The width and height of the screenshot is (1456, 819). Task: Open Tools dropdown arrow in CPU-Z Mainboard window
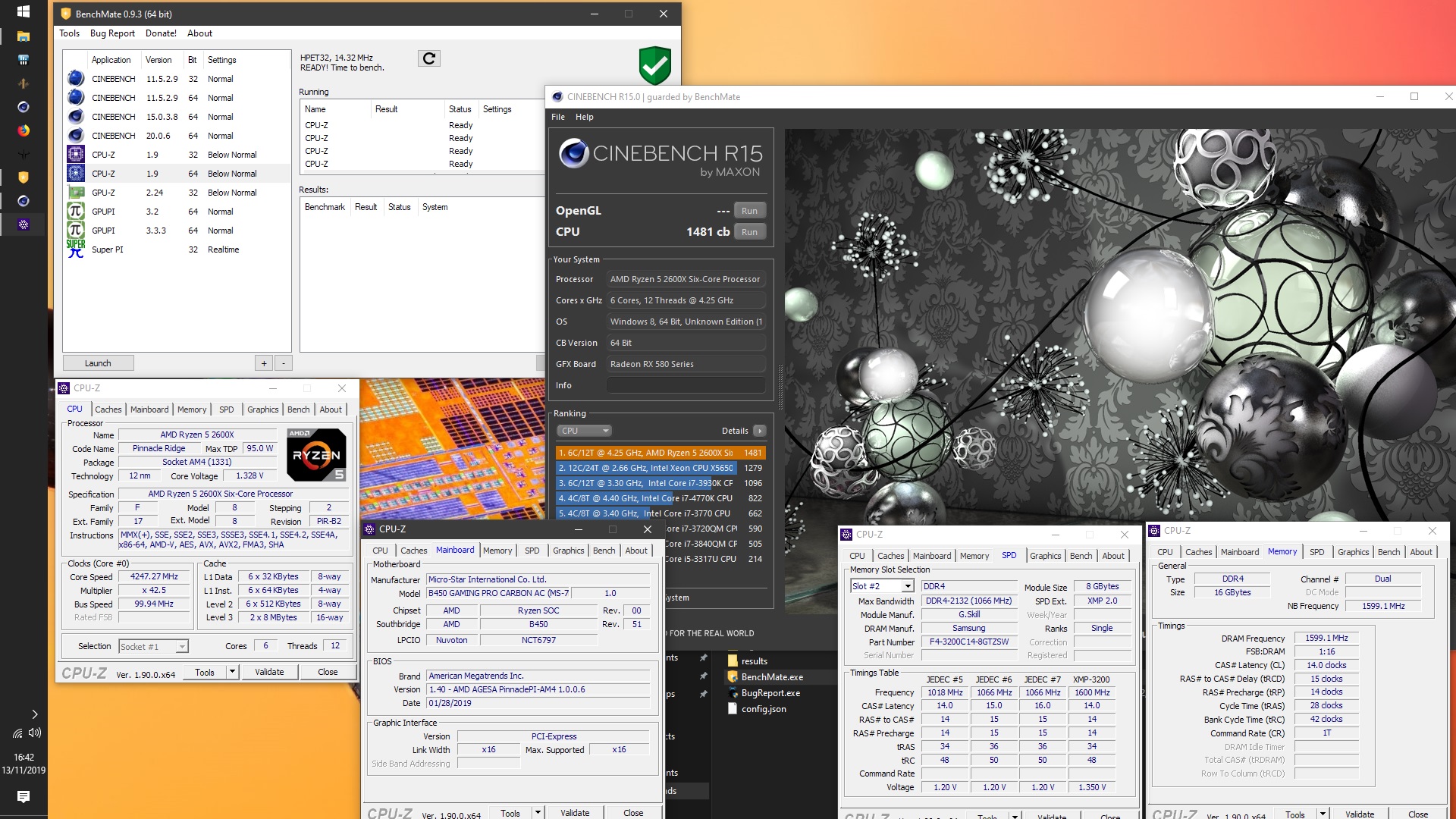coord(538,812)
